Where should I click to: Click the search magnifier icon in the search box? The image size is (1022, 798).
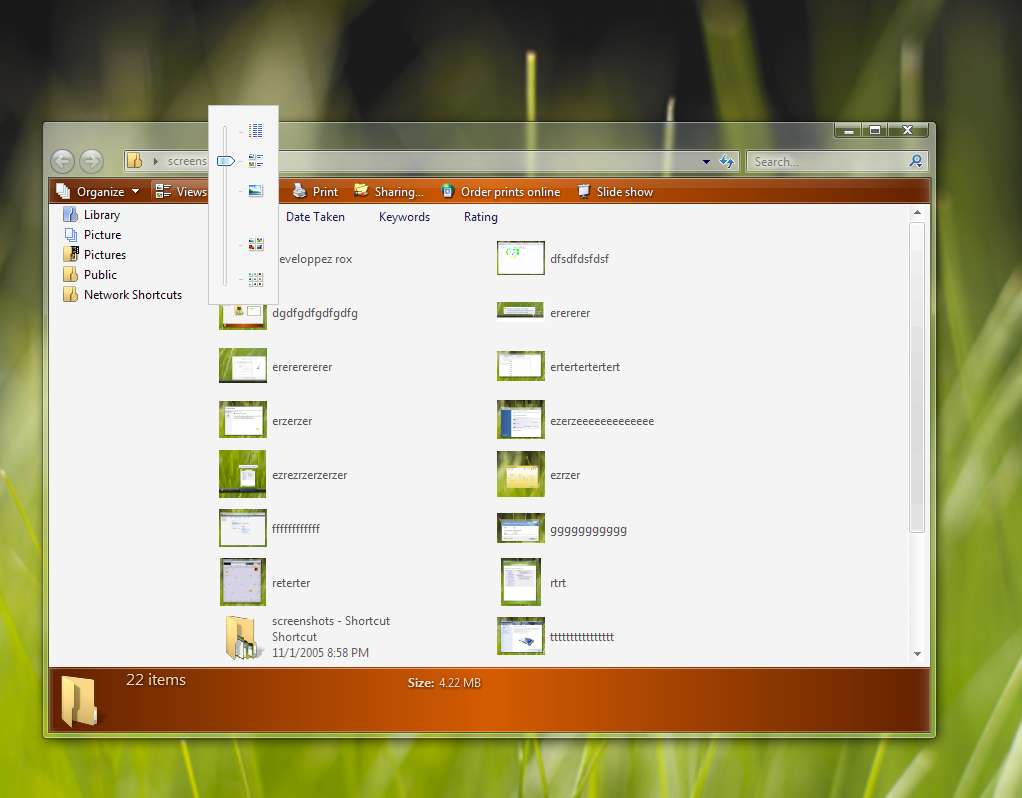(x=915, y=161)
